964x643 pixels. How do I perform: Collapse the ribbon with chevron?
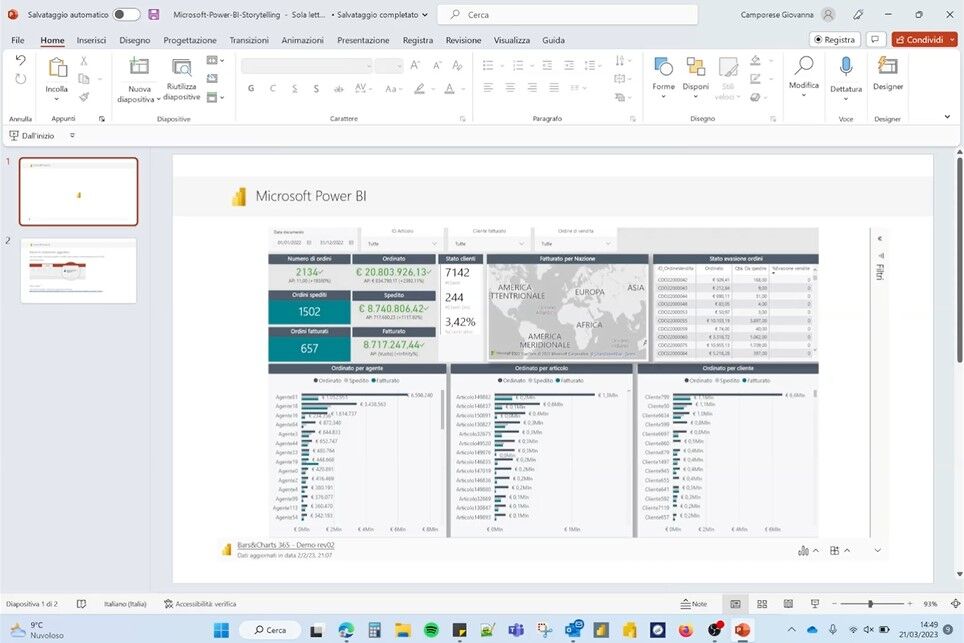(947, 117)
